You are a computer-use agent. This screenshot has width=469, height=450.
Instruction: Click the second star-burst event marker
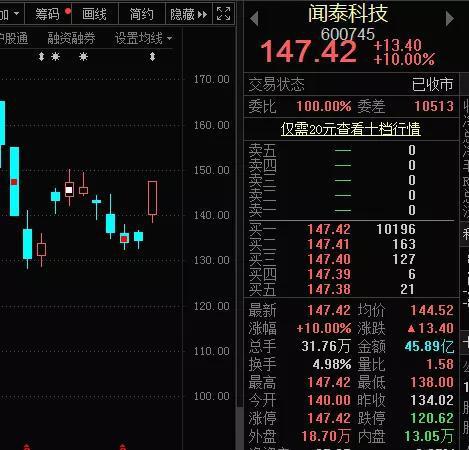coord(83,57)
